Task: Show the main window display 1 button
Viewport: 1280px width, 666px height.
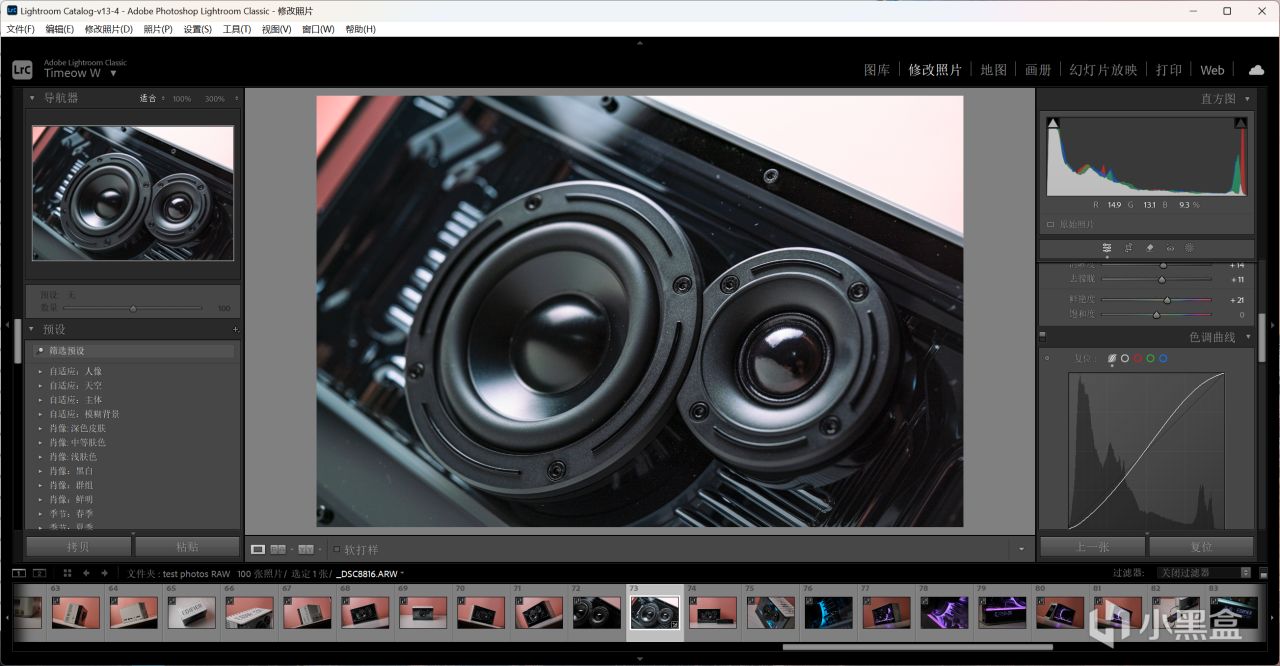Action: 19,573
